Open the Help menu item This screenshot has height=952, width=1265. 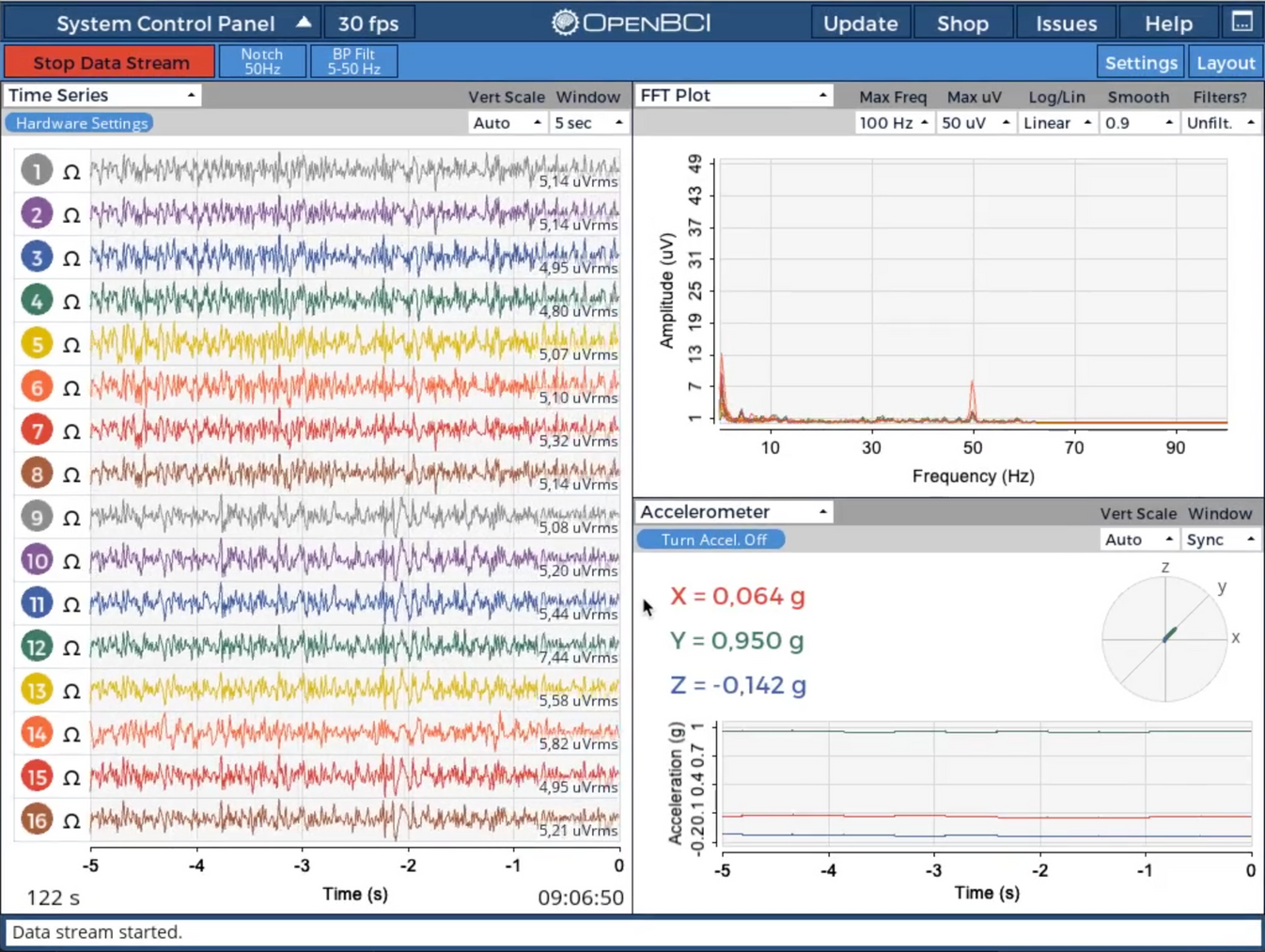(1168, 22)
